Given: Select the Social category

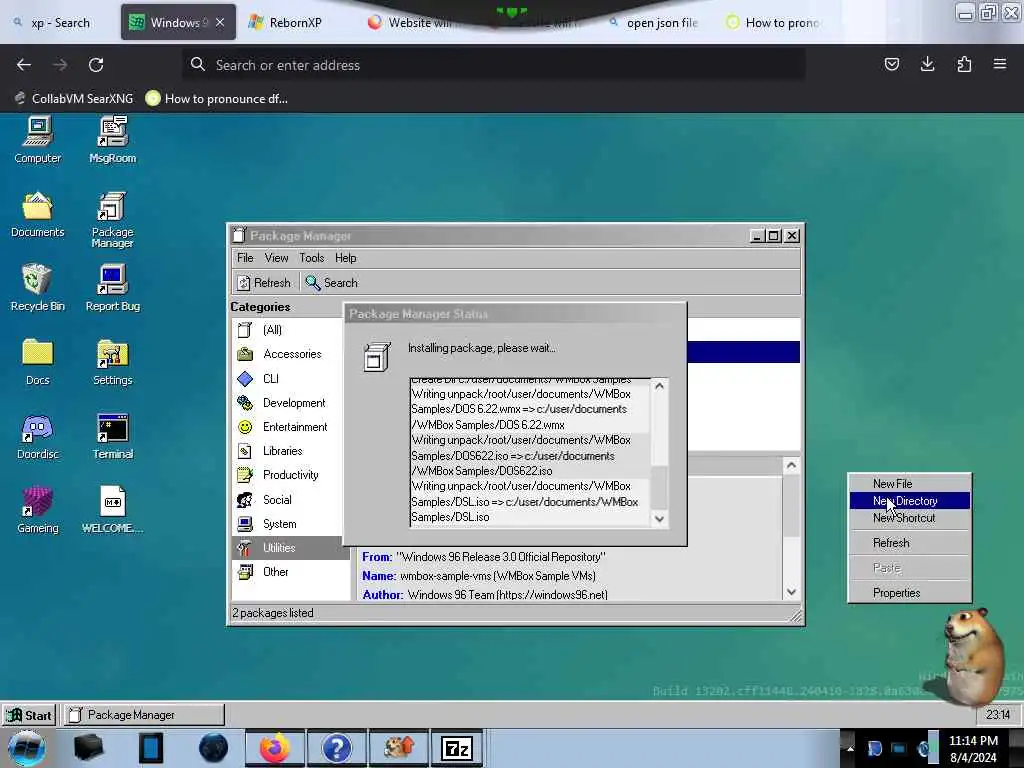Looking at the screenshot, I should point(287,500).
